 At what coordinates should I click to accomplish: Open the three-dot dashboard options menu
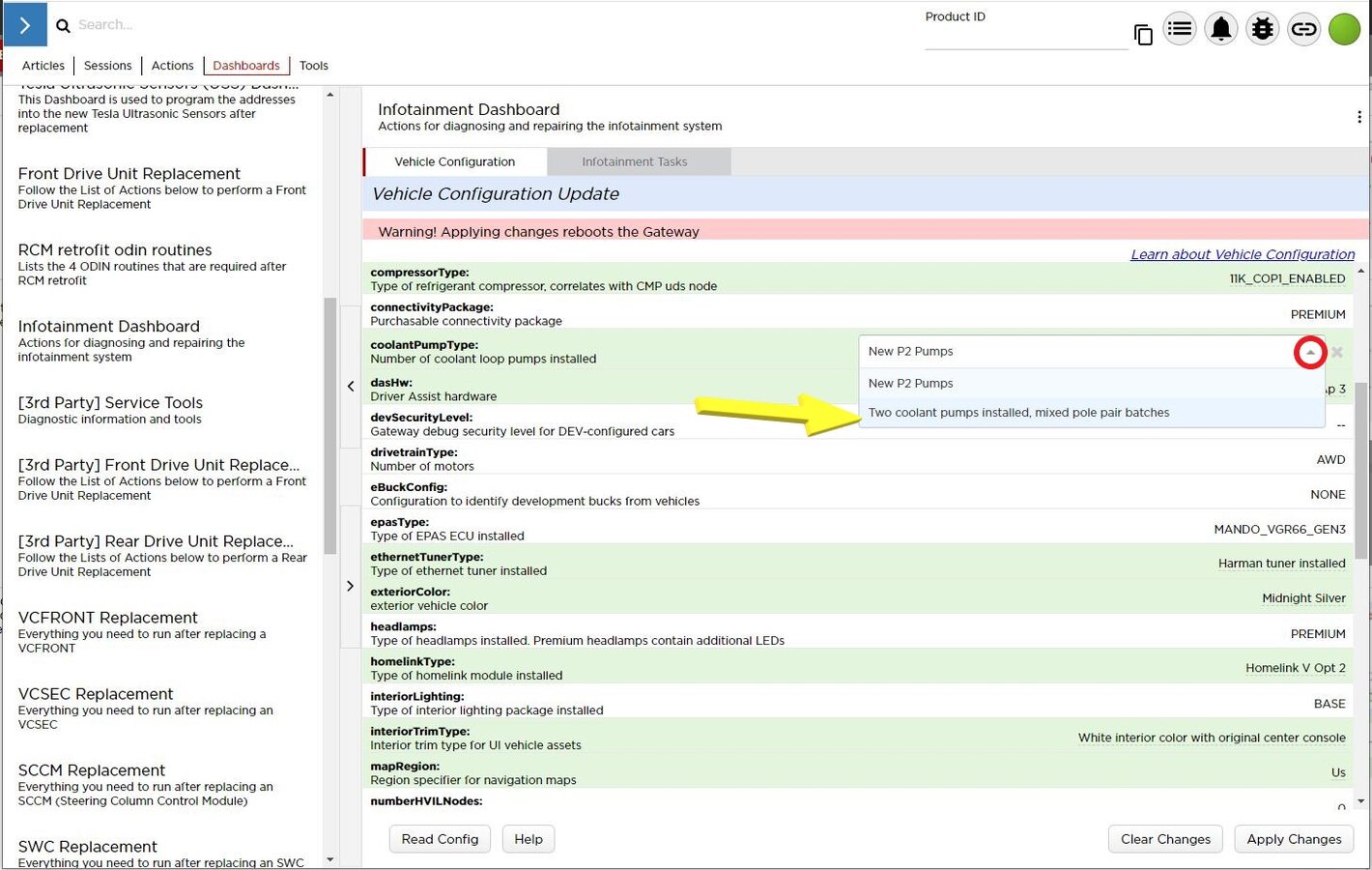click(1358, 117)
